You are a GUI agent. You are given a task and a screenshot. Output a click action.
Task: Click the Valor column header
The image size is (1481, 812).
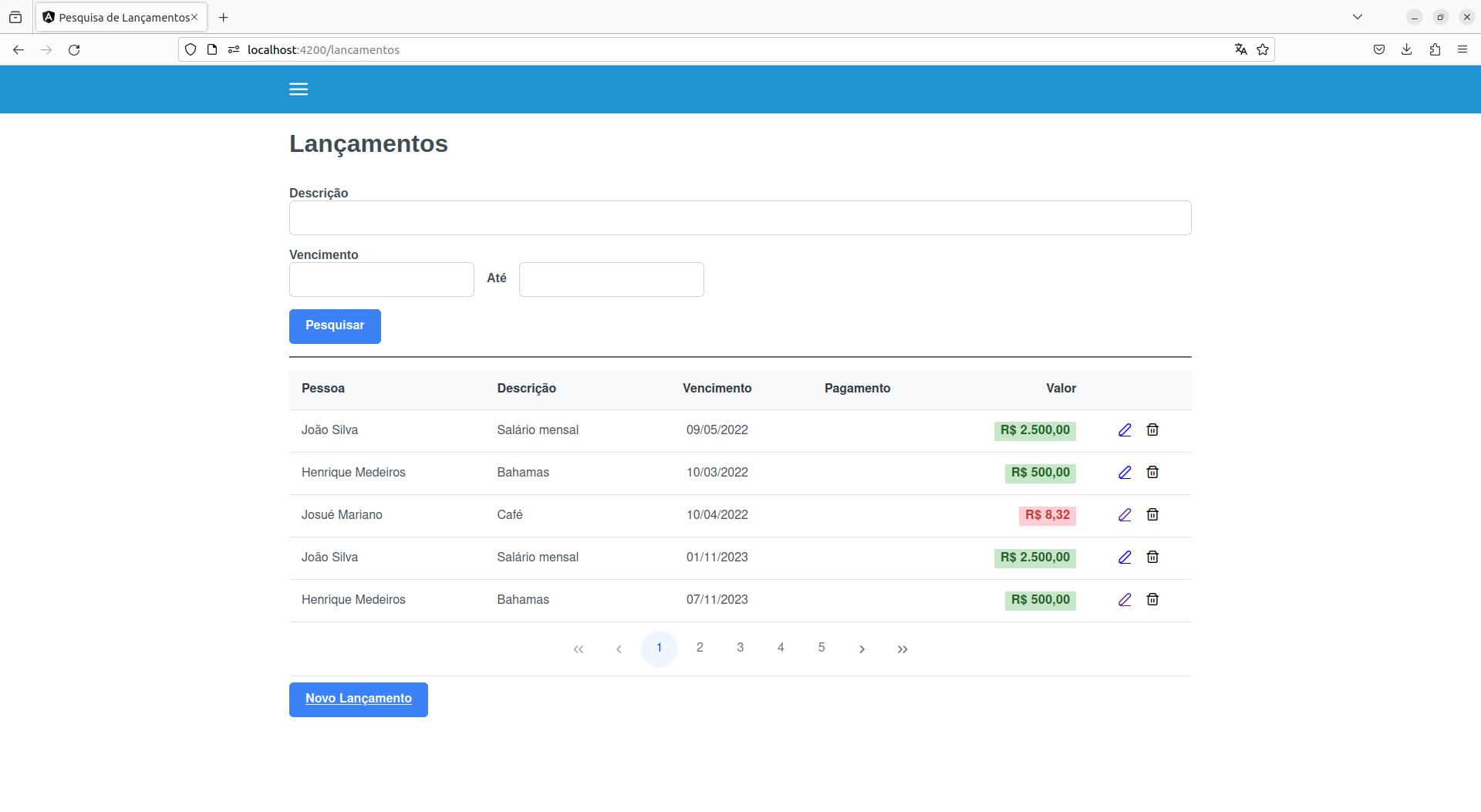tap(1061, 389)
